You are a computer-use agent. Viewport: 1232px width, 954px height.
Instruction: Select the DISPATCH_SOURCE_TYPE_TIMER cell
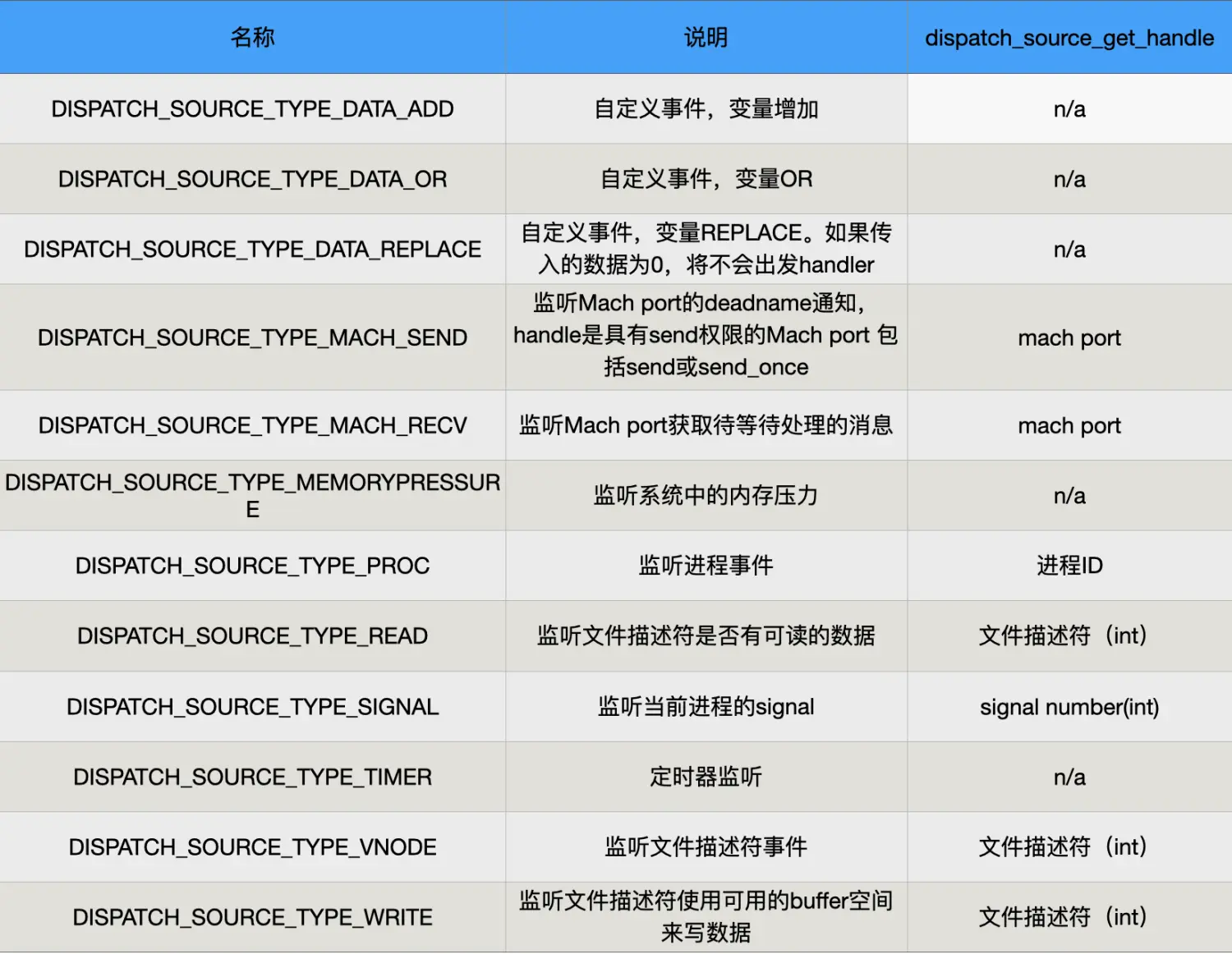(252, 777)
